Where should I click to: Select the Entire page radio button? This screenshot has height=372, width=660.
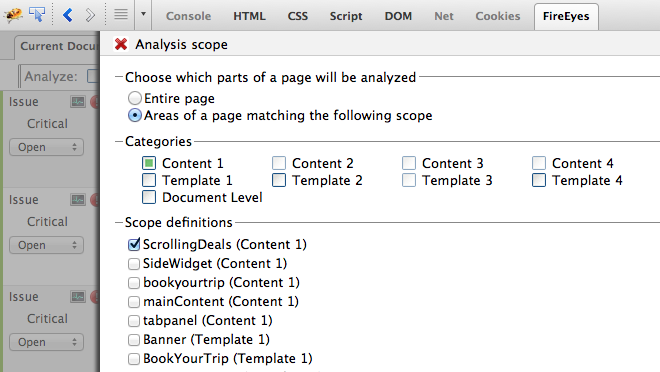pyautogui.click(x=135, y=98)
